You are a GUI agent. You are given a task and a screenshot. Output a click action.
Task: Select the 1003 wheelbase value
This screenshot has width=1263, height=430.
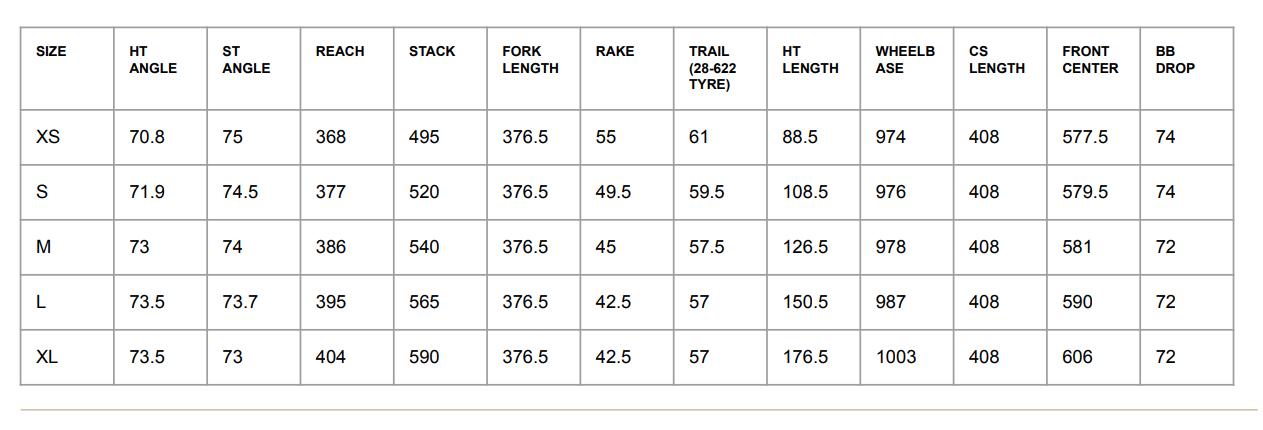pyautogui.click(x=895, y=357)
